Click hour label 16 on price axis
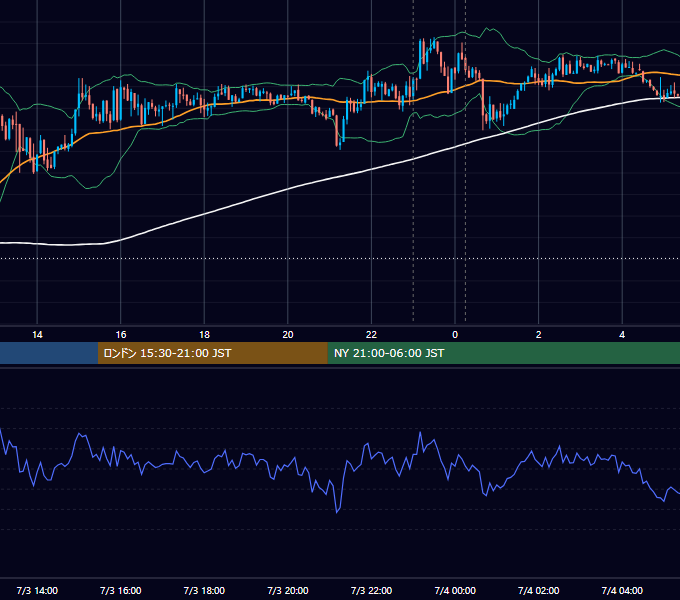 point(121,335)
